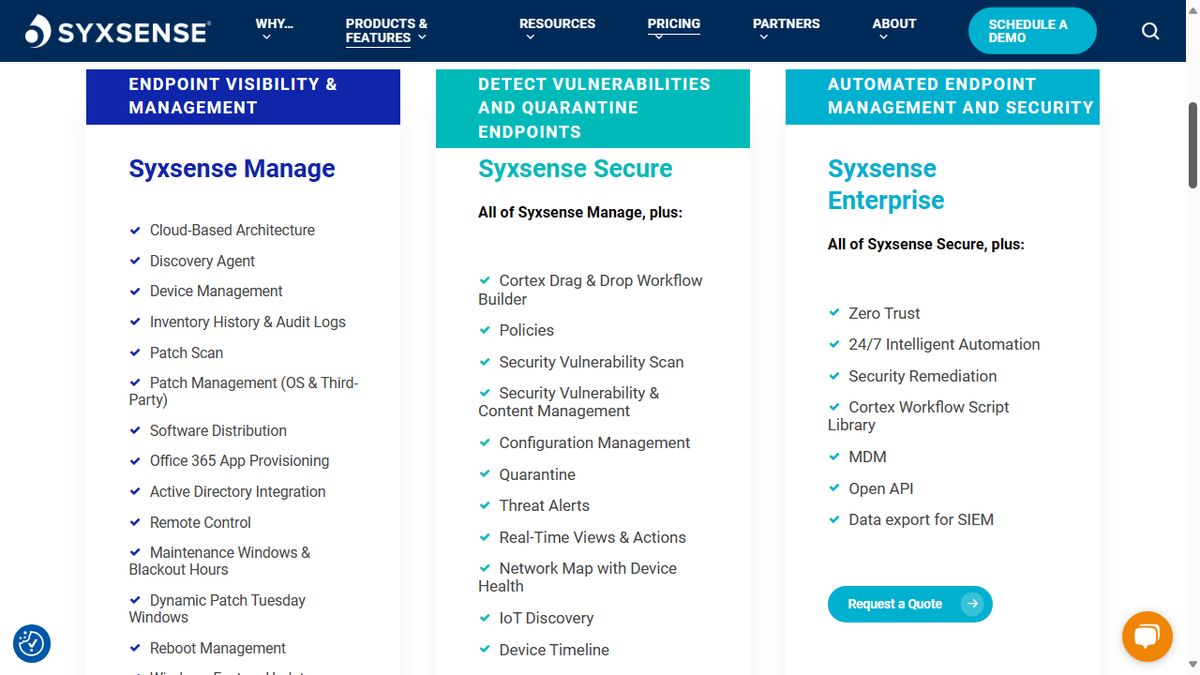The image size is (1200, 675).
Task: Click the arrow icon inside Request a Quote
Action: click(972, 604)
